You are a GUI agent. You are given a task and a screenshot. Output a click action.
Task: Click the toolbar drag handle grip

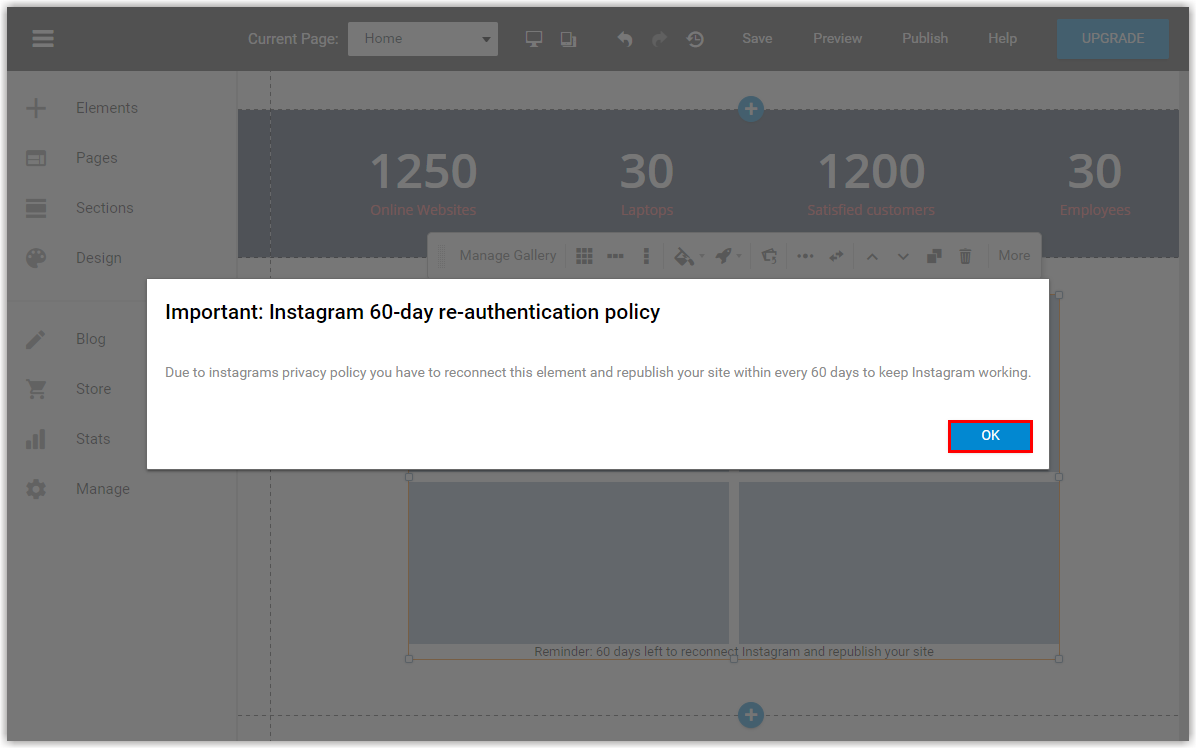pyautogui.click(x=442, y=256)
